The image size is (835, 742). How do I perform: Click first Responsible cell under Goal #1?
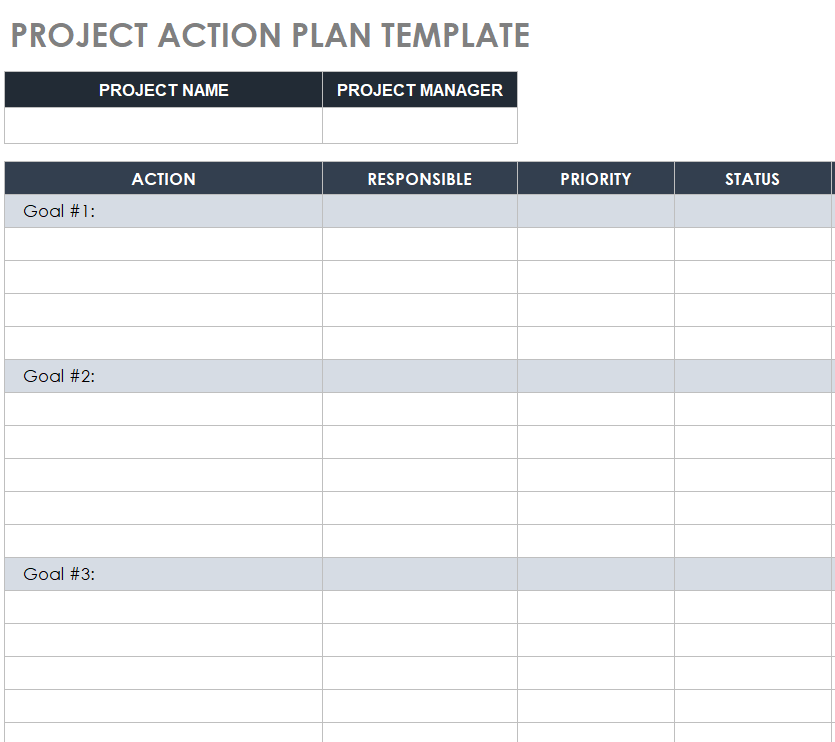(x=419, y=244)
